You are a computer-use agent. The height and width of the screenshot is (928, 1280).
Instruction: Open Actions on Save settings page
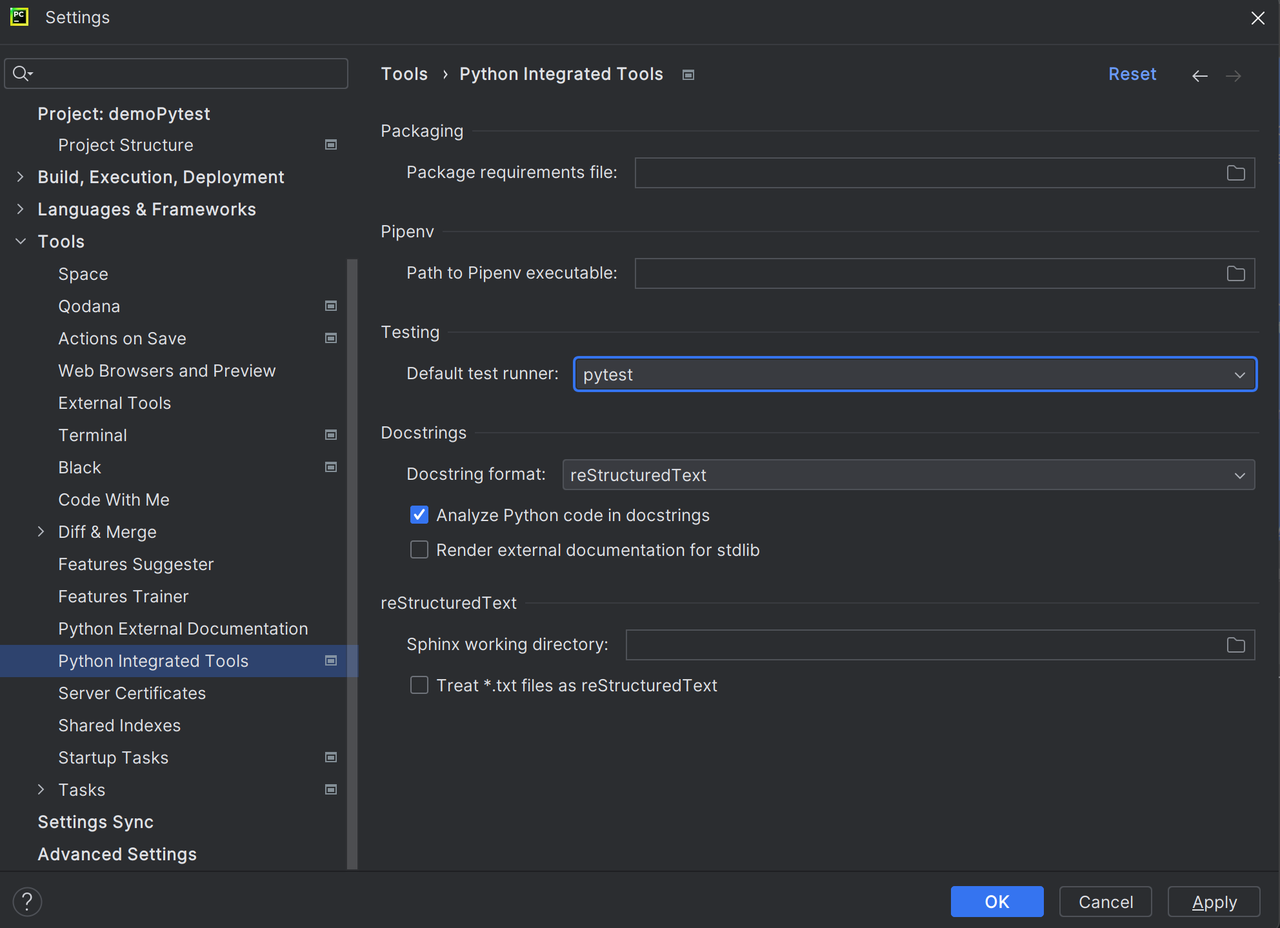tap(122, 338)
